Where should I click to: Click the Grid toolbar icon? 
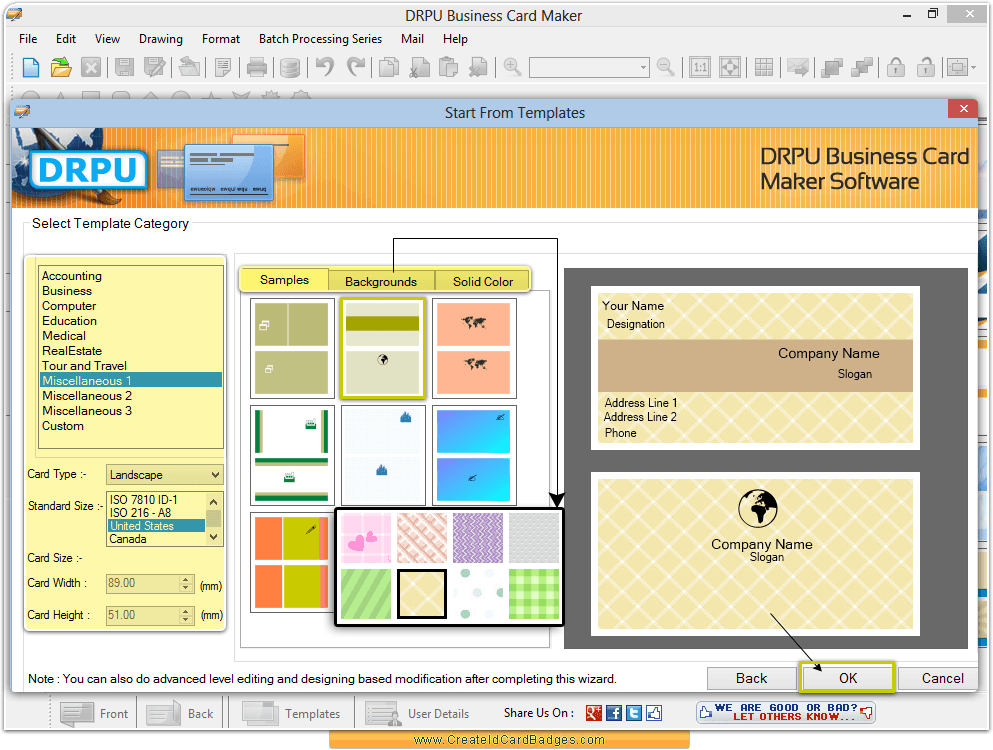(764, 67)
